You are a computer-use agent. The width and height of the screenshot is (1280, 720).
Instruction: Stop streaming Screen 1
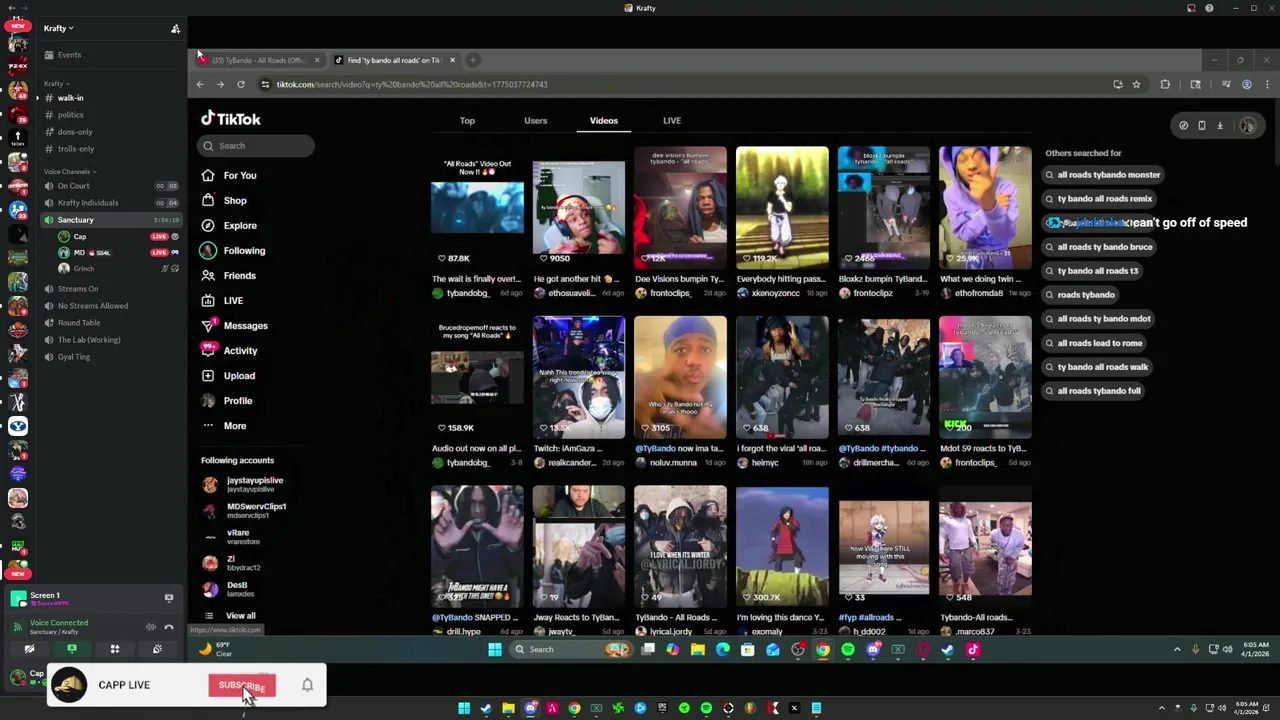169,597
